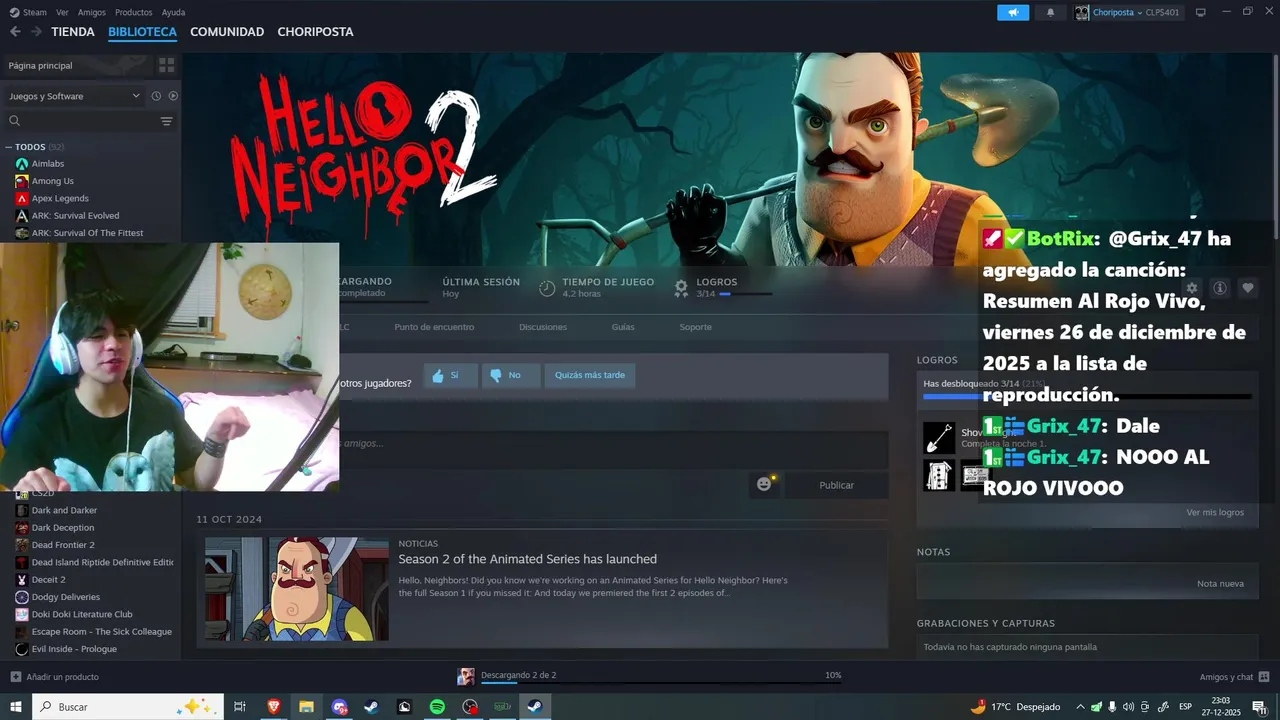Open the CHORIPOSTA profile tab
Screen dimensions: 1280x720
coord(315,32)
